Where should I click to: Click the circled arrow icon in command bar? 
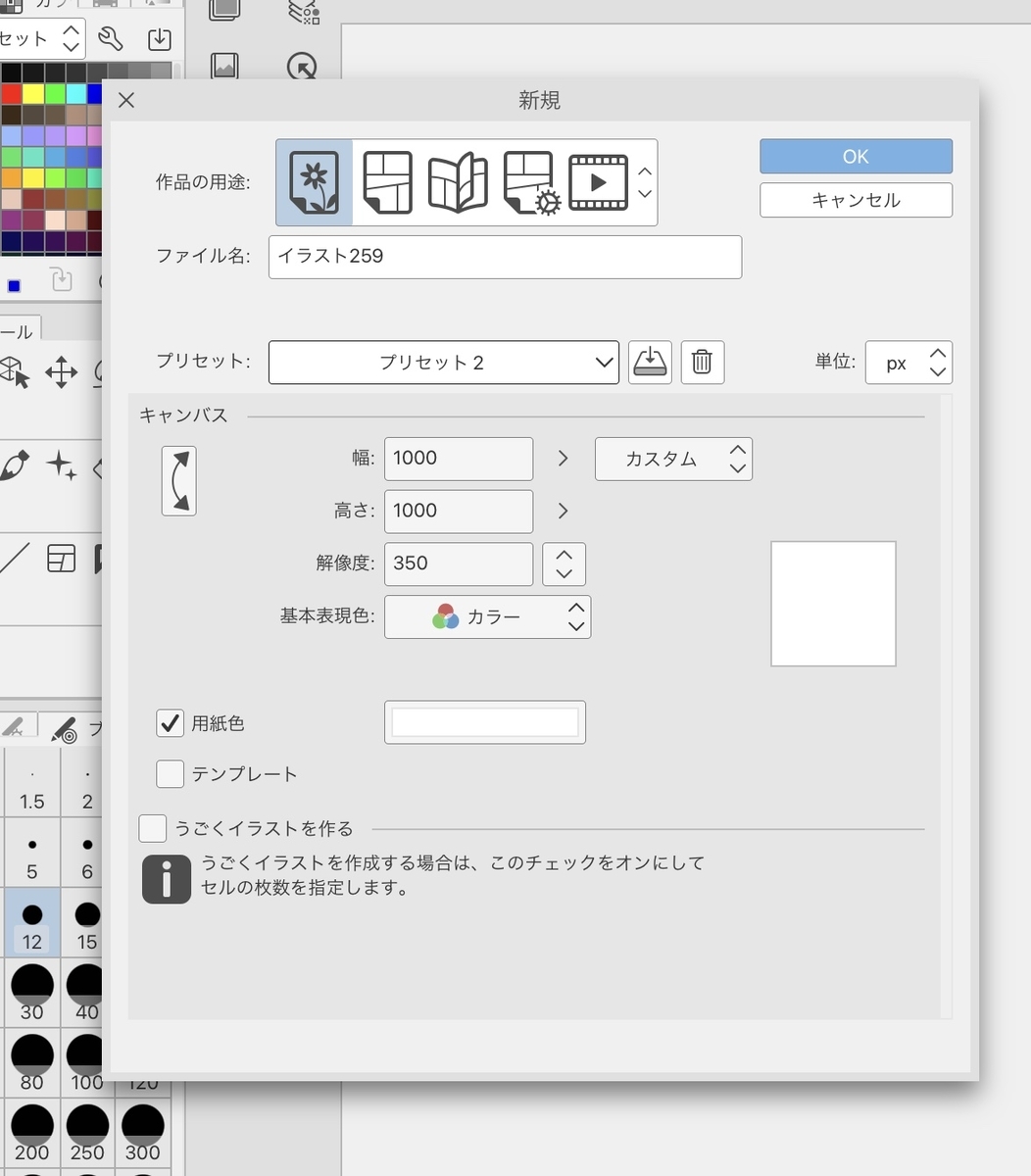[x=302, y=67]
